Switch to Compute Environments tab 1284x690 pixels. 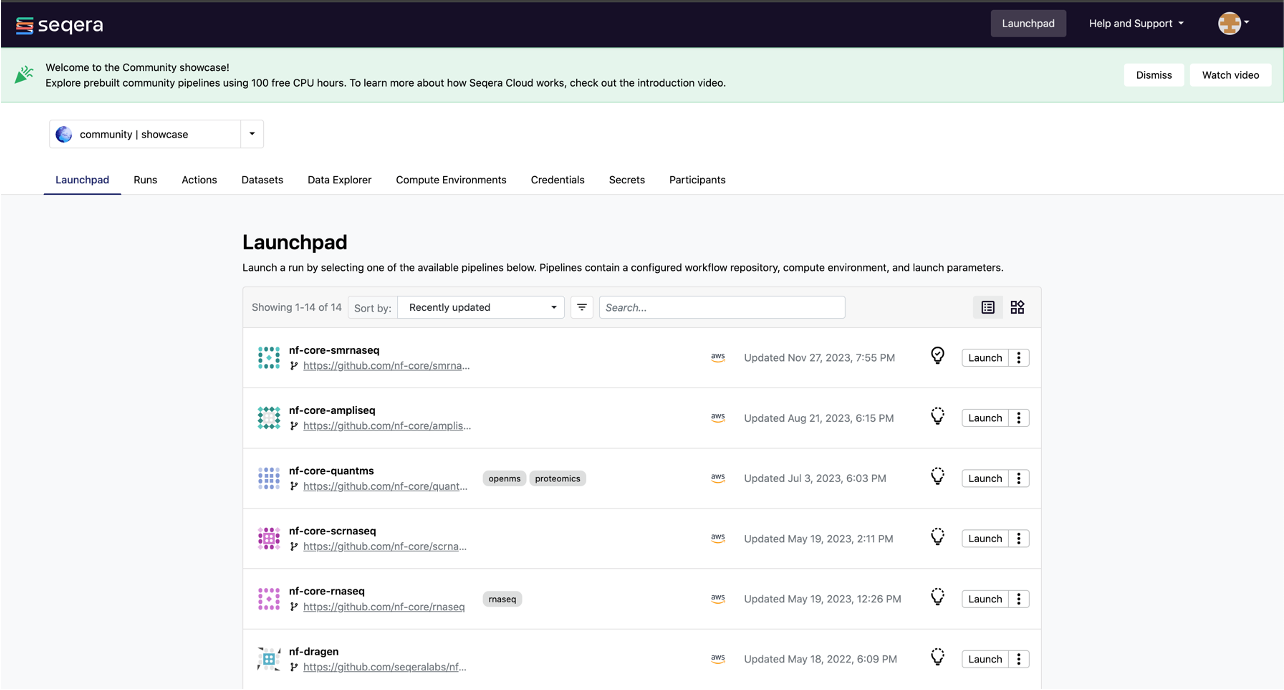pos(451,180)
